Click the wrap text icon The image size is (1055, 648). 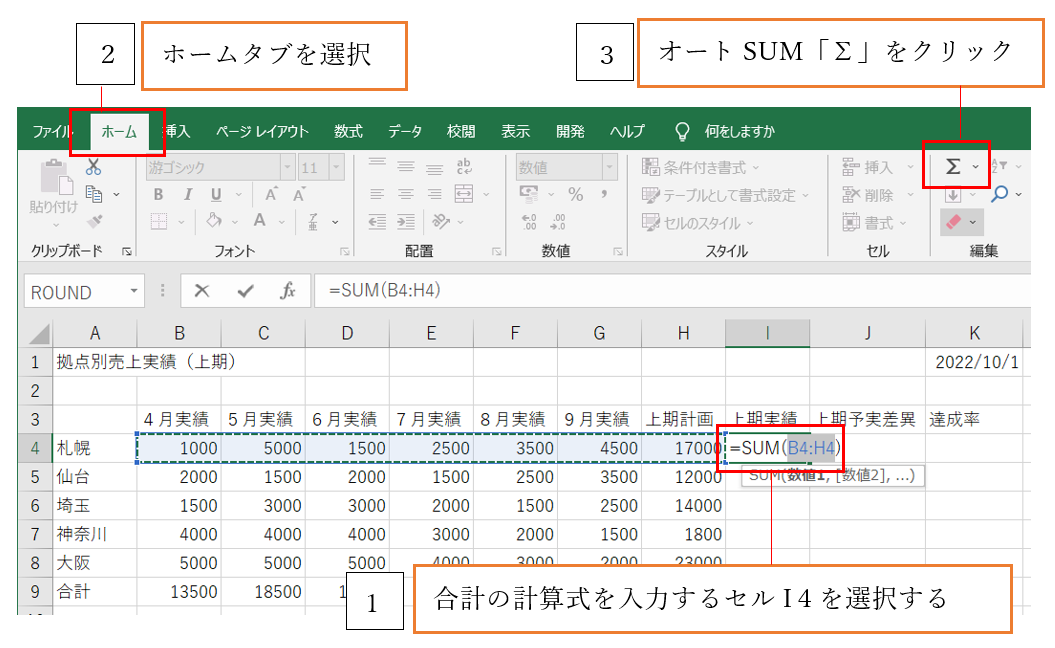[x=463, y=165]
